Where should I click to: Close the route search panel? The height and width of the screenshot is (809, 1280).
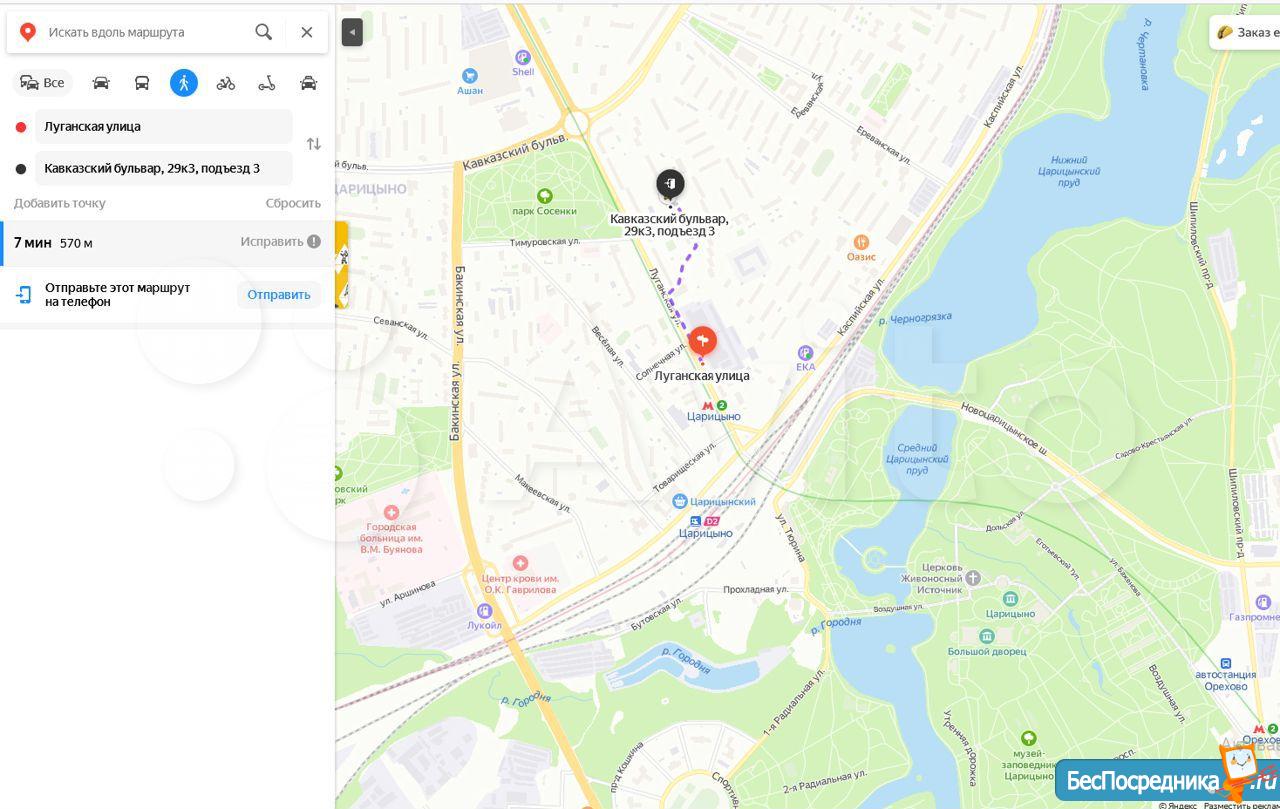(x=307, y=32)
